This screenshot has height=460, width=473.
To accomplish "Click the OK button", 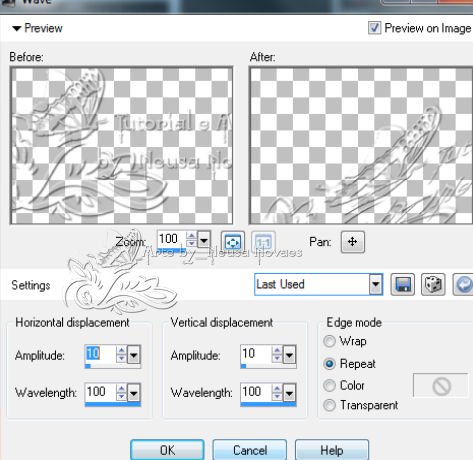I will click(x=167, y=450).
